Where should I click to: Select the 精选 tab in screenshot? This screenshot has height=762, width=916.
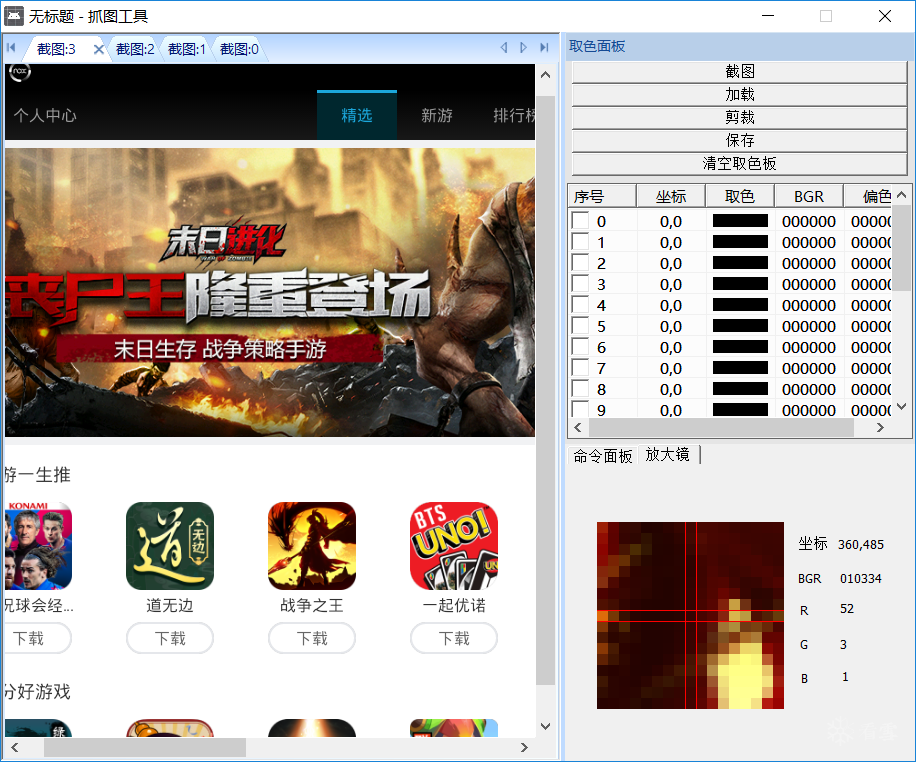357,115
